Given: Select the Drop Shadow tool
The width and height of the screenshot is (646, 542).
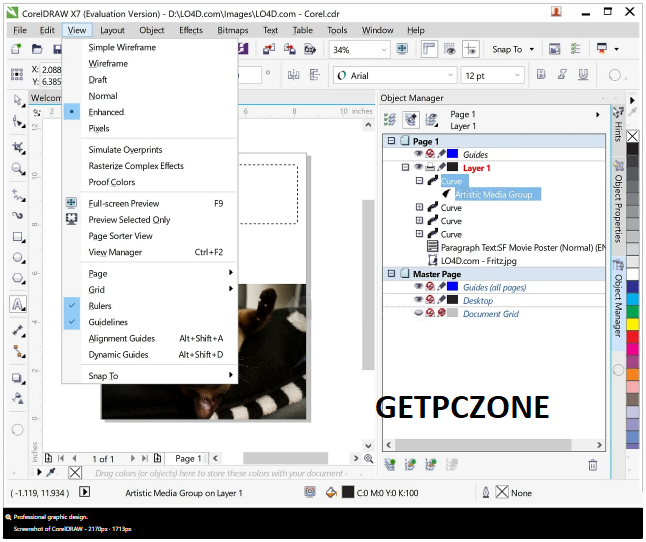Looking at the screenshot, I should 18,378.
